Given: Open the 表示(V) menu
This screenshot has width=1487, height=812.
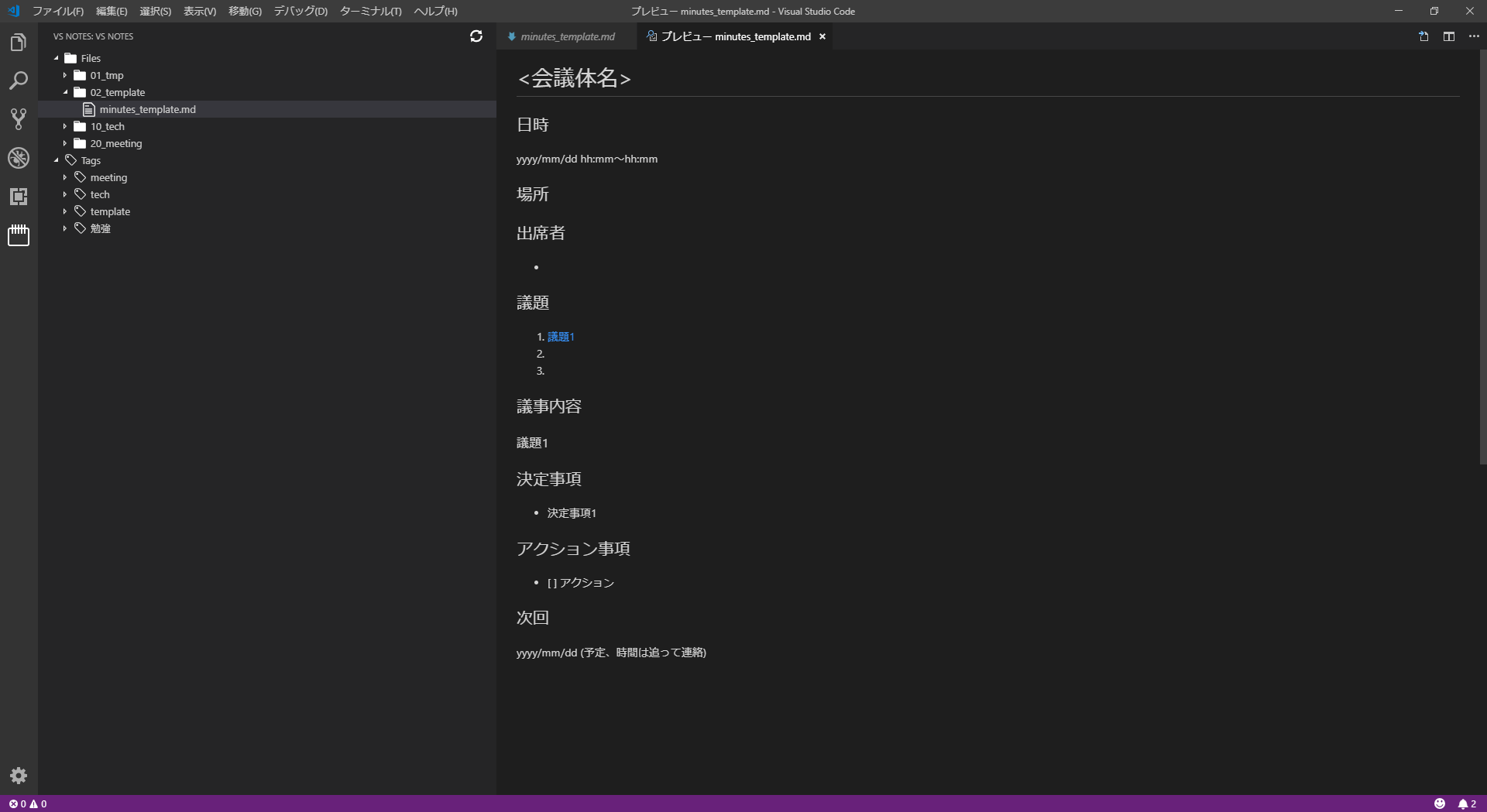Looking at the screenshot, I should [200, 11].
